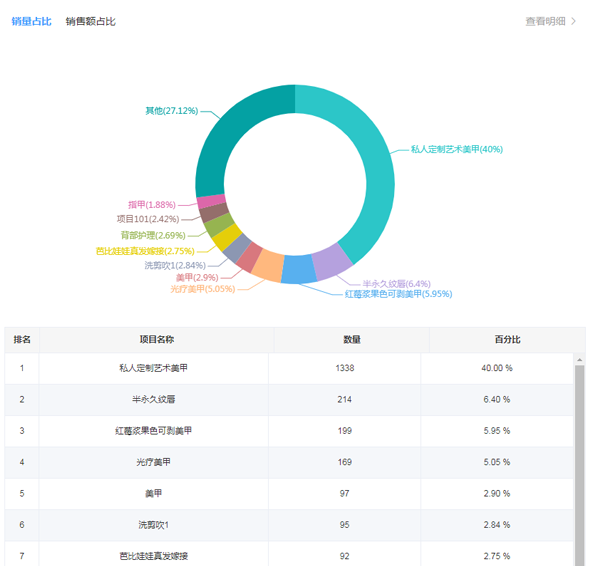Click table cell 洗剪吹1
The height and width of the screenshot is (566, 590).
click(x=154, y=525)
